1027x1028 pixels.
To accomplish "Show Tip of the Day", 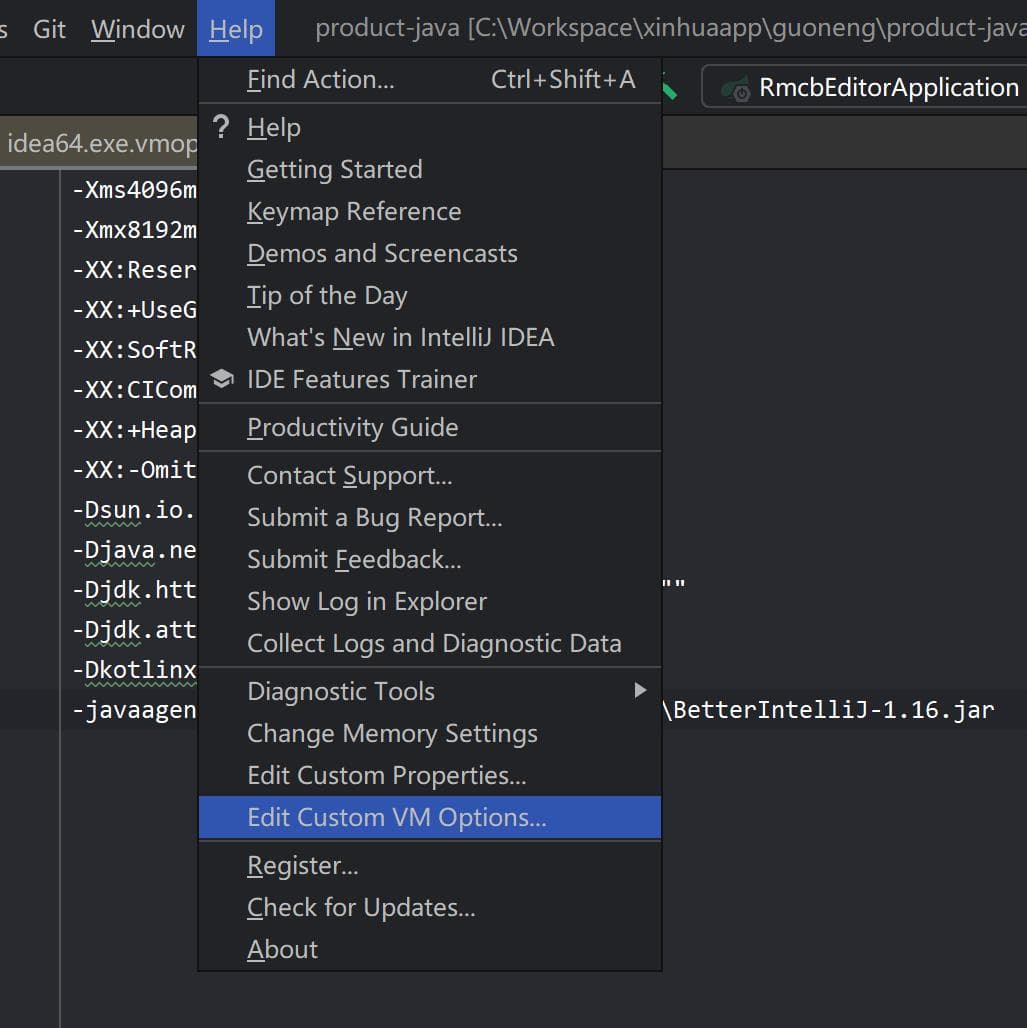I will [x=430, y=295].
